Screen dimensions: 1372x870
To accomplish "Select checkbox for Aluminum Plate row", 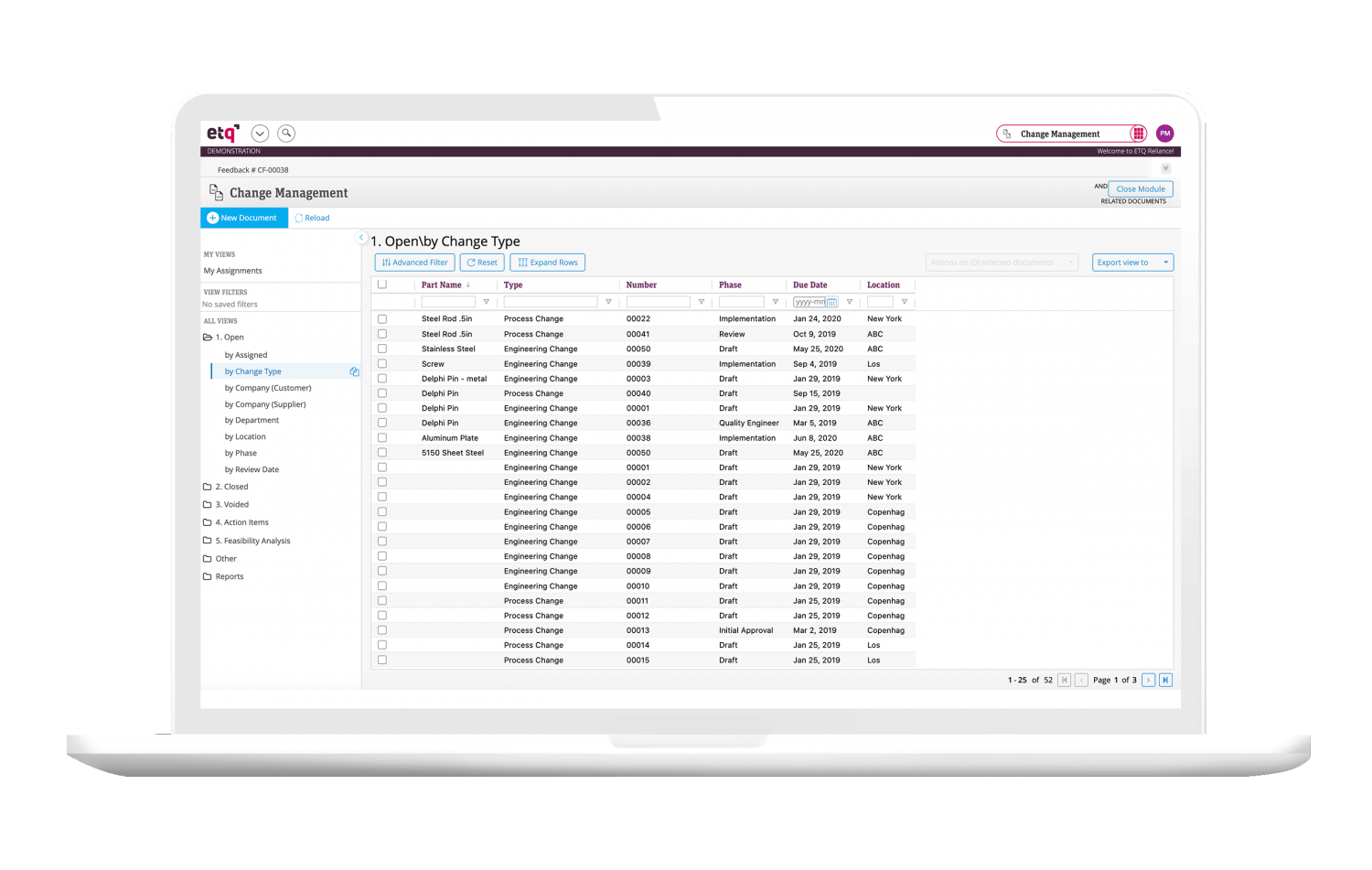I will 382,438.
